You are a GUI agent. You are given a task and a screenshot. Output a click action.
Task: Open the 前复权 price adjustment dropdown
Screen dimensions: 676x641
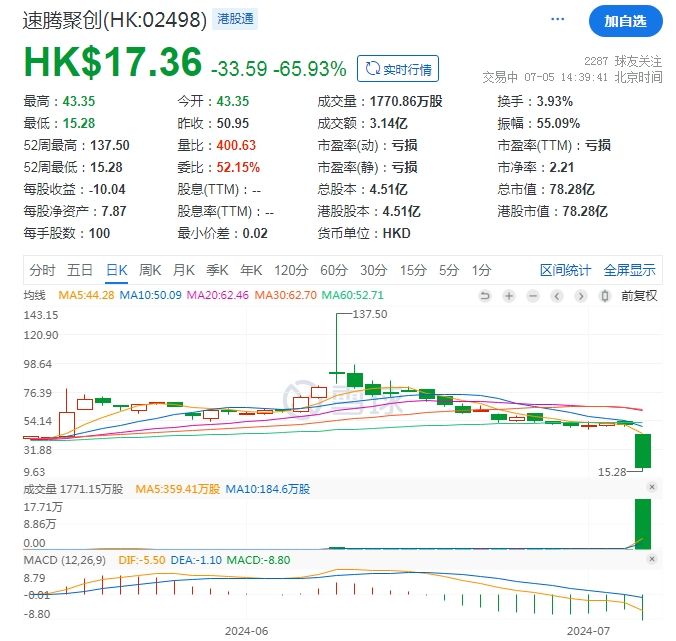pos(639,296)
